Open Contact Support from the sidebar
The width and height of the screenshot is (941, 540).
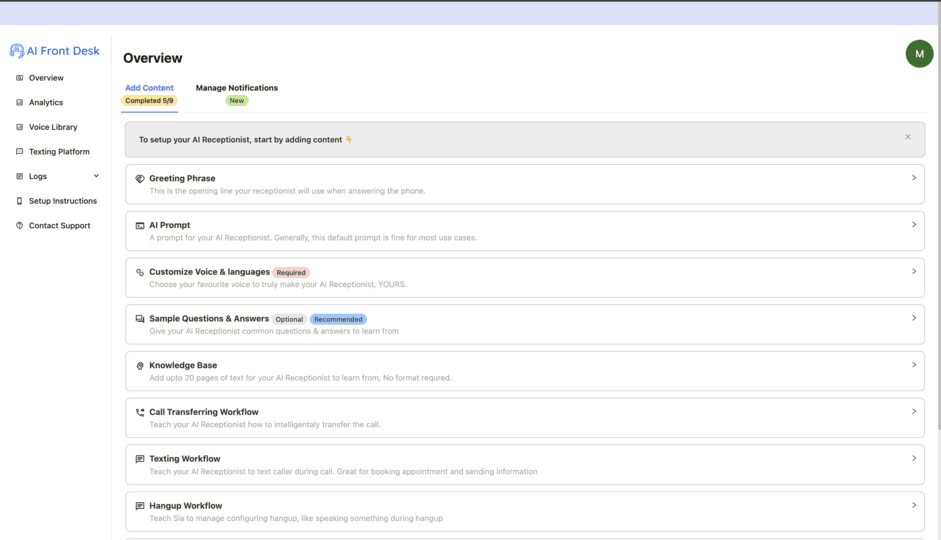[59, 226]
